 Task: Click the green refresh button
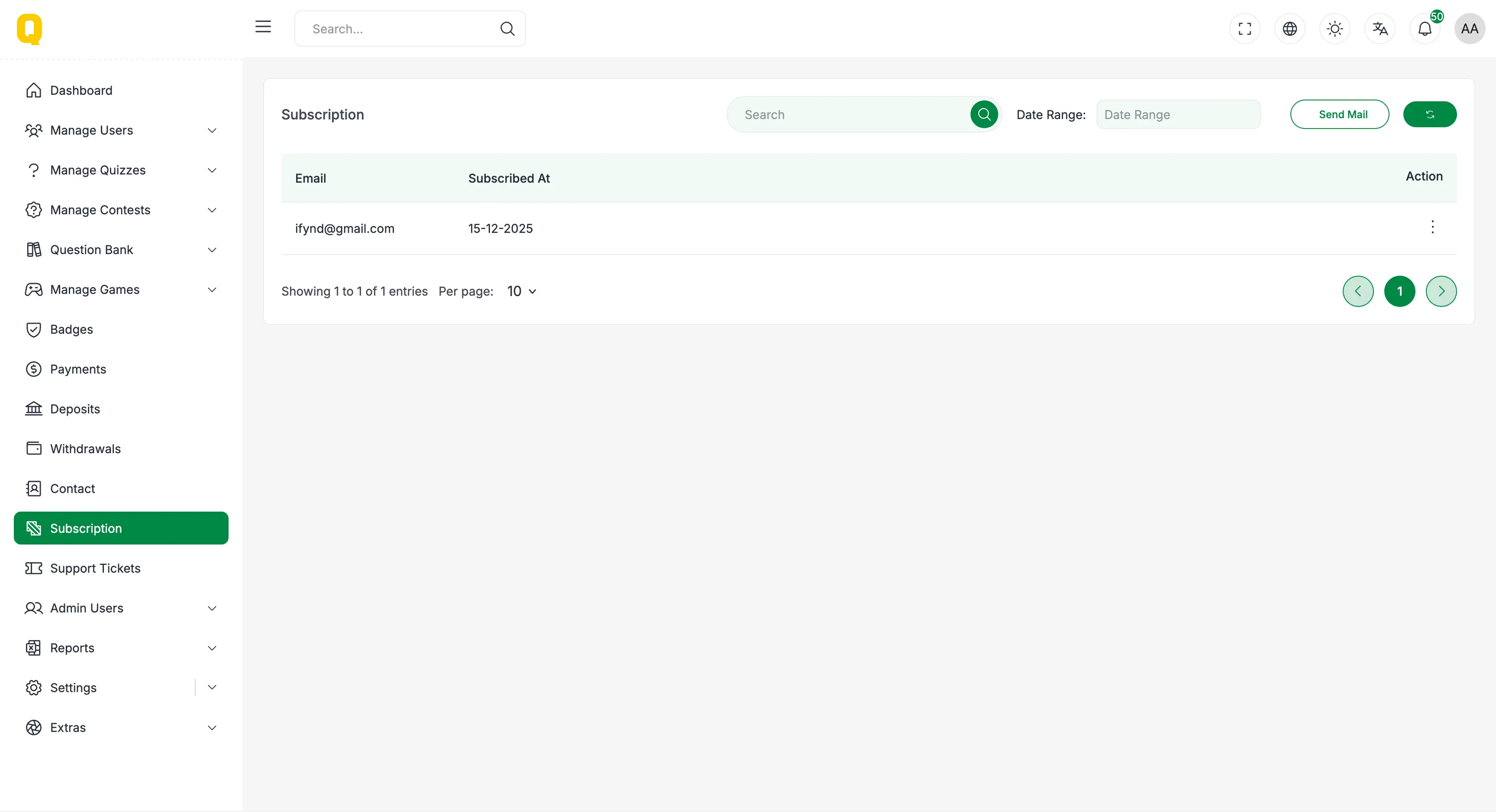pos(1429,114)
